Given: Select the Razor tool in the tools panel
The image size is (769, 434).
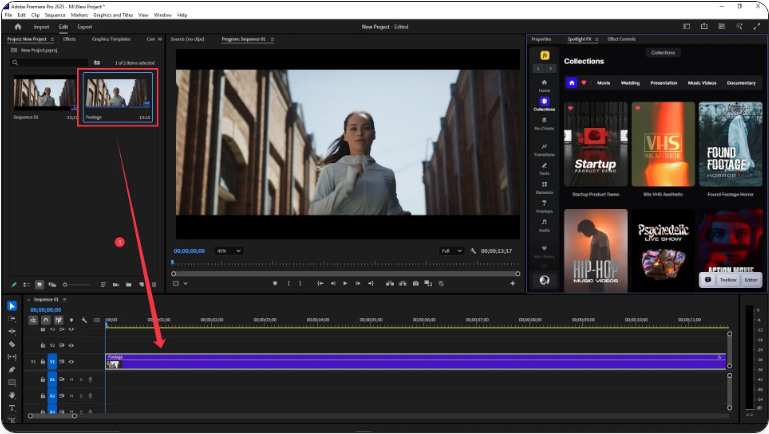Looking at the screenshot, I should tap(12, 344).
